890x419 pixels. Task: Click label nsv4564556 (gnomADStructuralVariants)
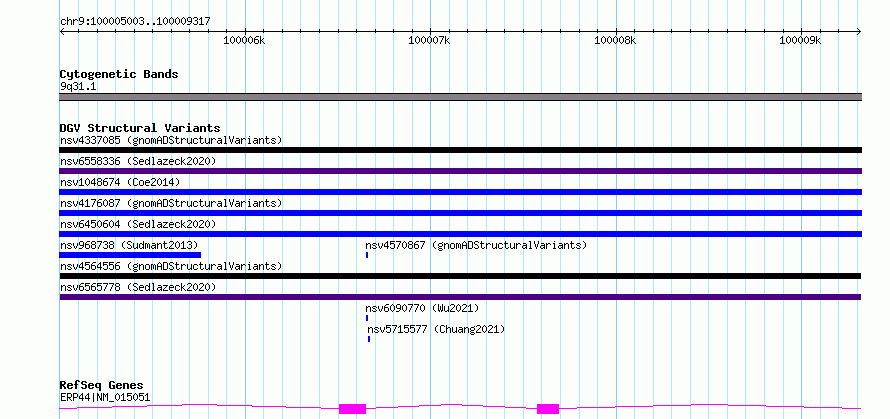click(x=171, y=266)
